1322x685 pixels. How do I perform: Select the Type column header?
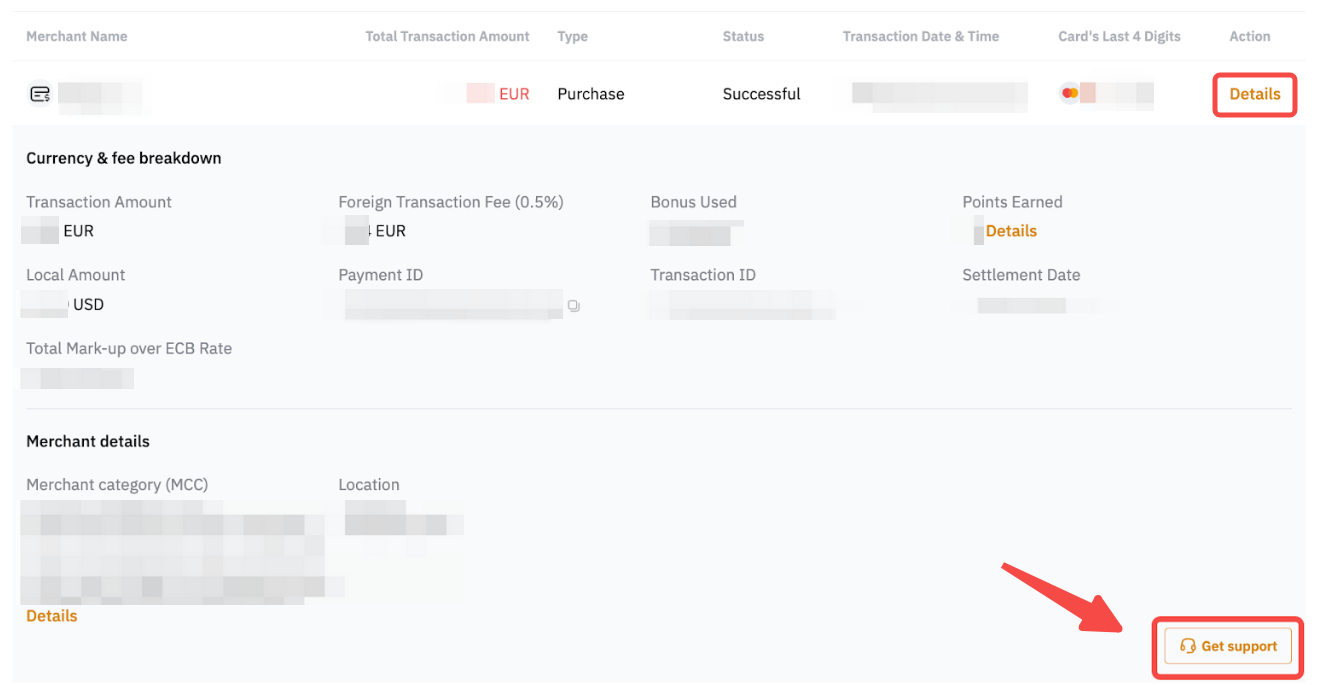(x=572, y=37)
